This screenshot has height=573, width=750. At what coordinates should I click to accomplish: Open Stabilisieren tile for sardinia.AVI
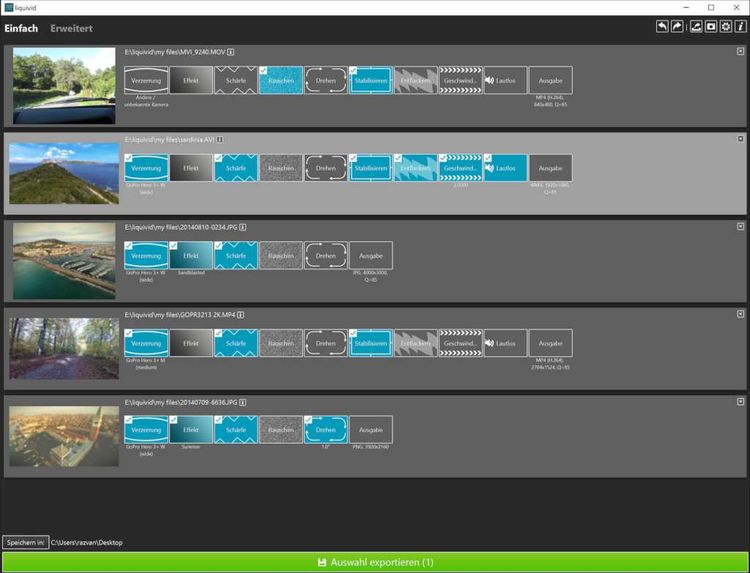pos(371,168)
